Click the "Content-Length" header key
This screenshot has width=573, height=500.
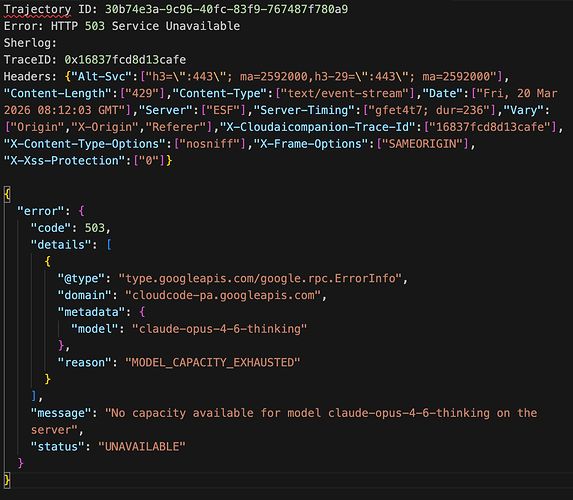click(x=57, y=93)
